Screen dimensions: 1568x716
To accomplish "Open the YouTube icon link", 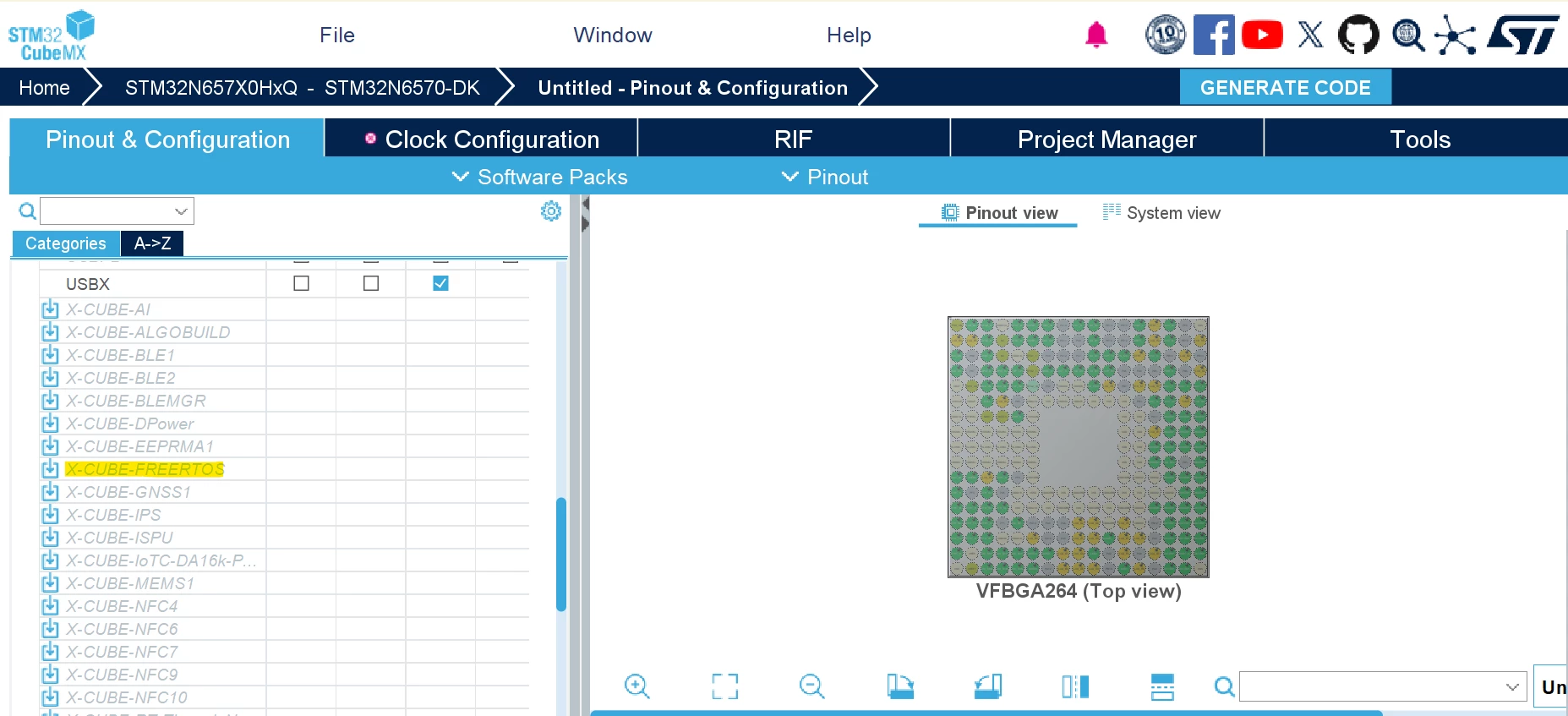I will (x=1262, y=35).
